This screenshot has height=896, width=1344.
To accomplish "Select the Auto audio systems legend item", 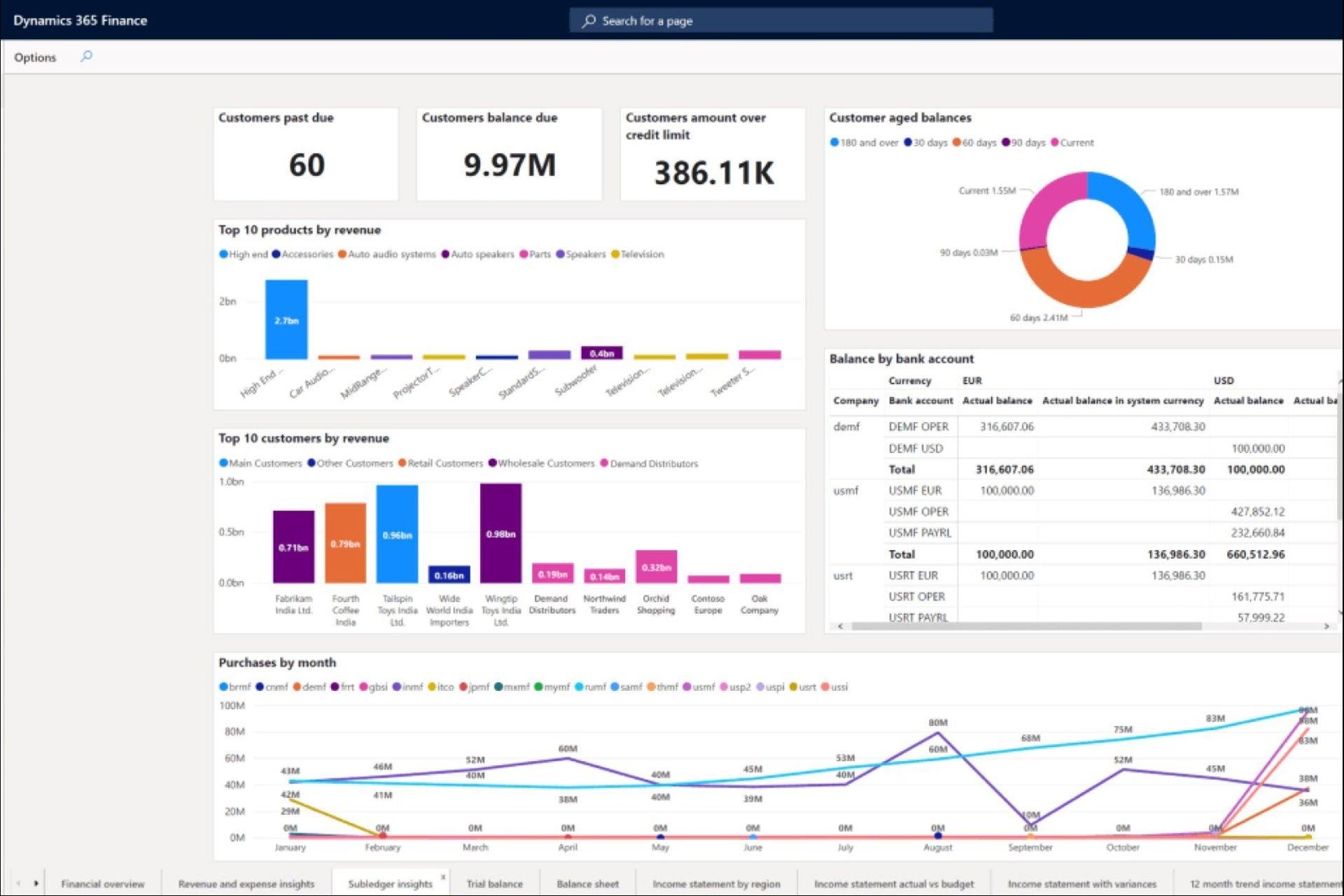I will (x=386, y=254).
